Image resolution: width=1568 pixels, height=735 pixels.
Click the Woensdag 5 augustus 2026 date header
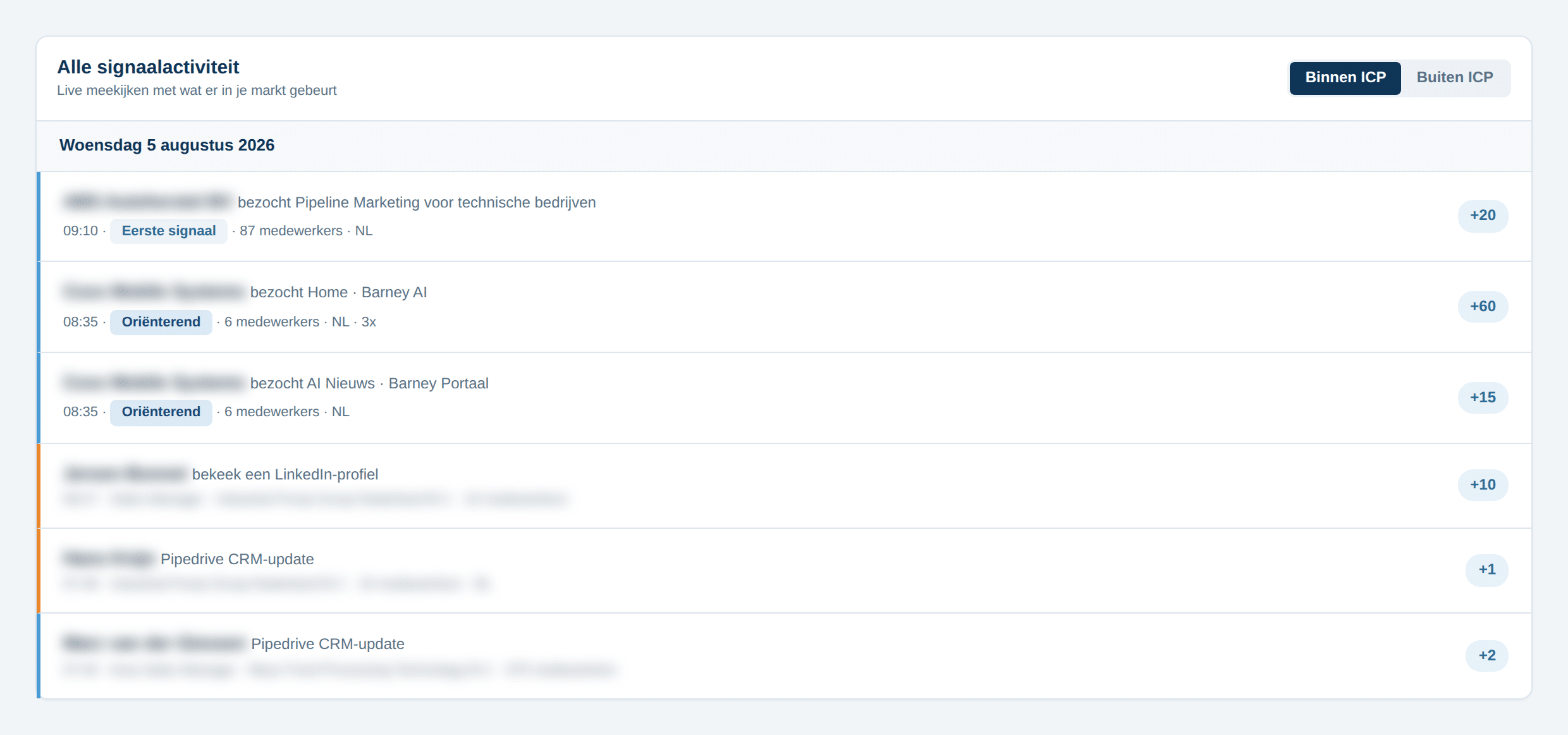(167, 145)
